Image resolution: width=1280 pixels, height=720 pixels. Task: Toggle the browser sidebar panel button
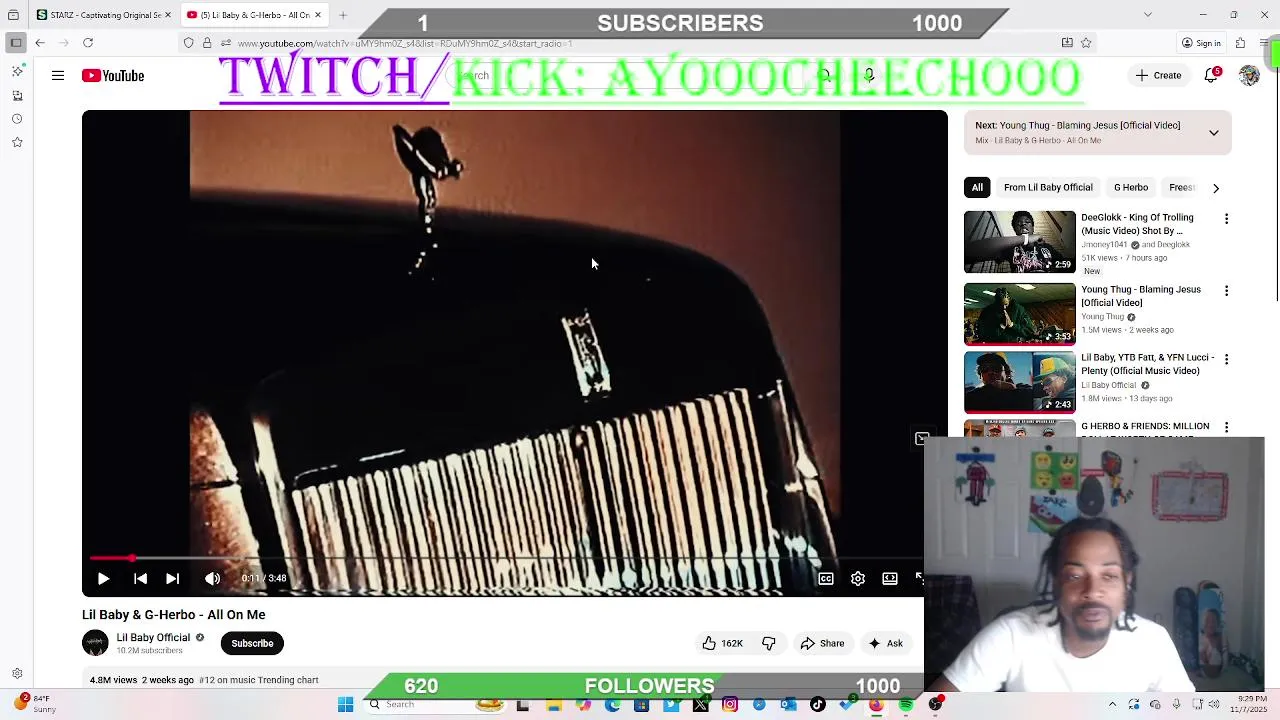coord(16,43)
